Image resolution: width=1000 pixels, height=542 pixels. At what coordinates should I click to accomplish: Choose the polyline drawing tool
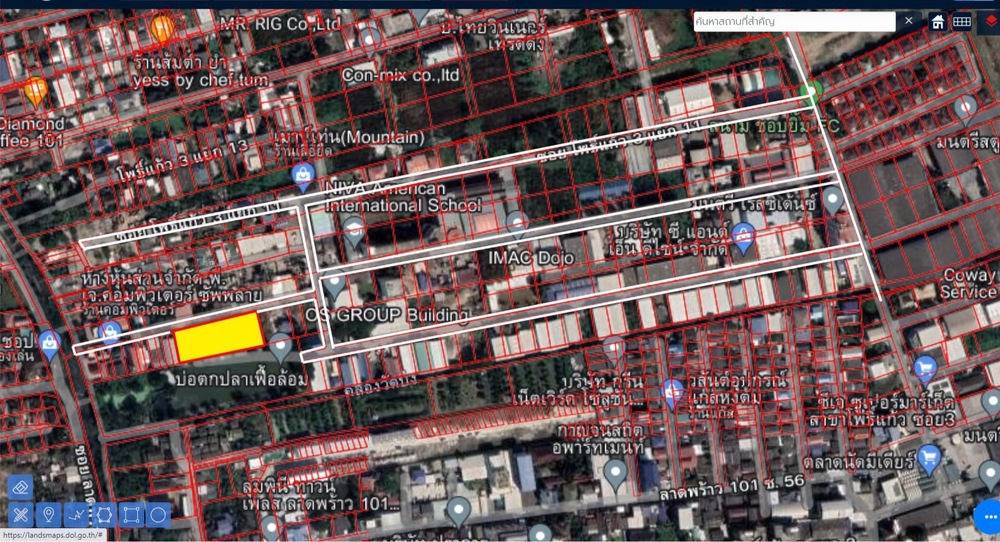pyautogui.click(x=76, y=515)
